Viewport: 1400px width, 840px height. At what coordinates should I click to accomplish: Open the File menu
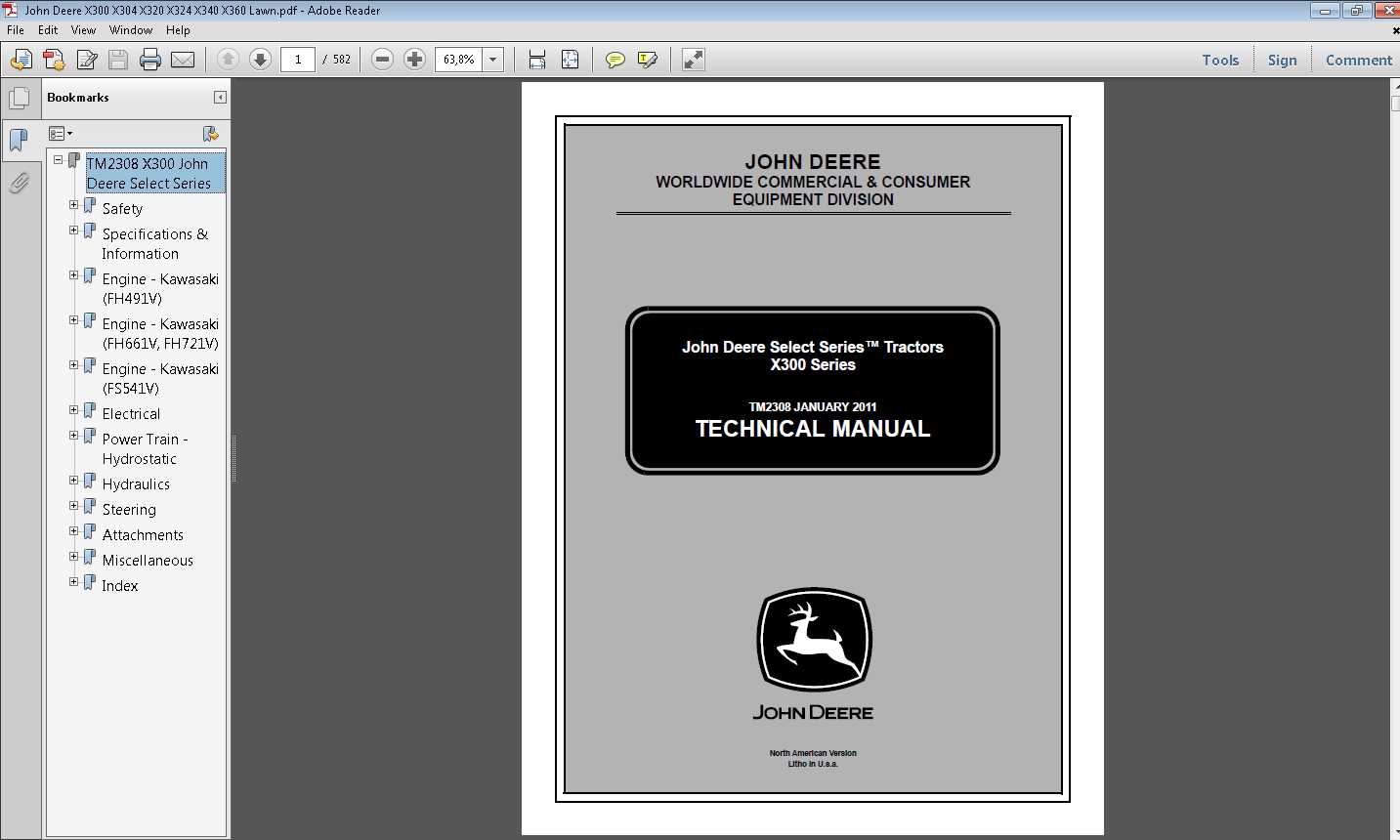click(x=16, y=30)
